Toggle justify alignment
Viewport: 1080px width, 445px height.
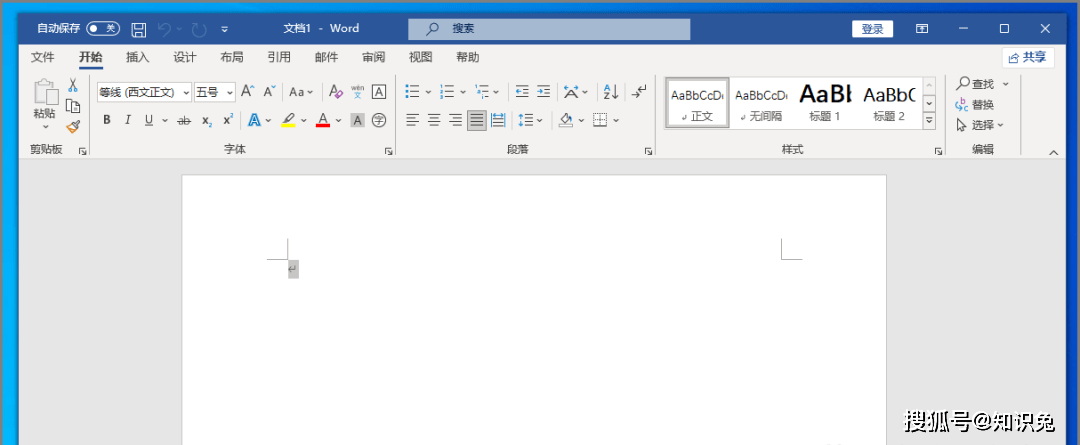[x=477, y=121]
